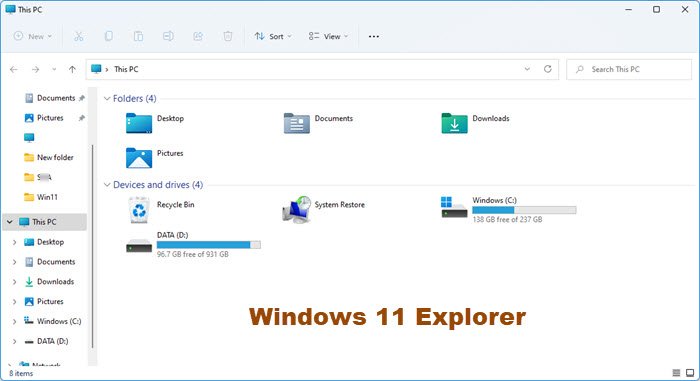Screen dimensions: 700x381
Task: Collapse the Folders (4) group
Action: (107, 98)
